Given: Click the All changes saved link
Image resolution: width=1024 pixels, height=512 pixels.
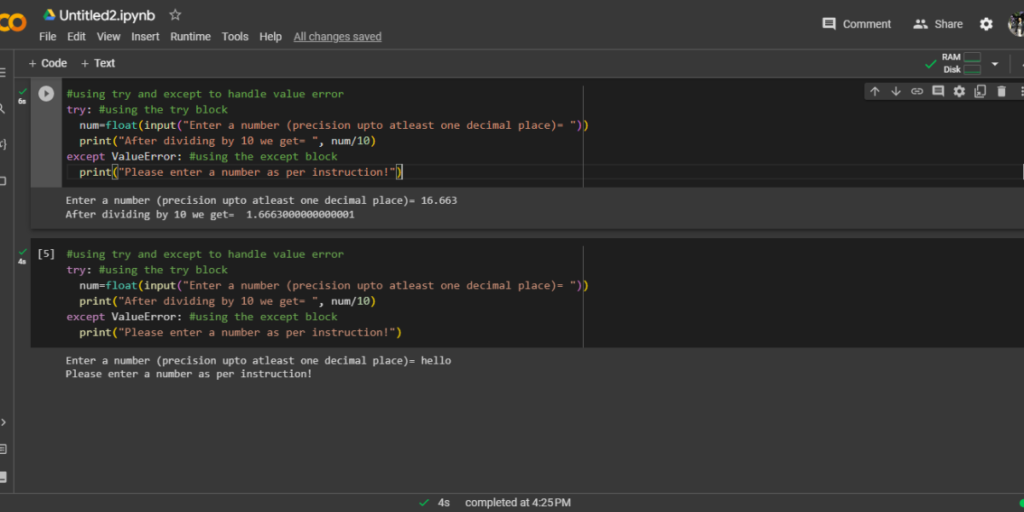Looking at the screenshot, I should [x=338, y=37].
